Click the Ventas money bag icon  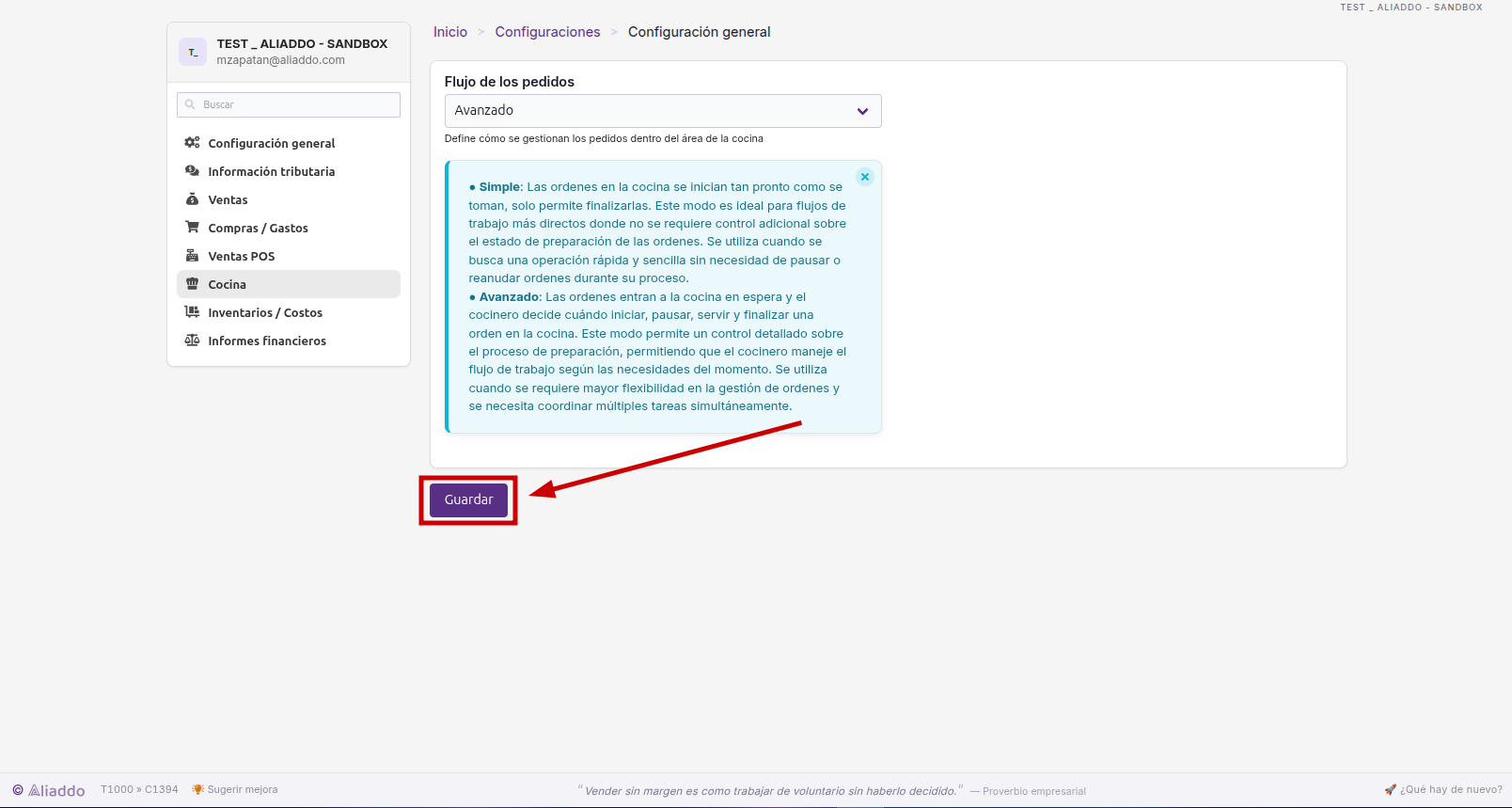click(x=192, y=199)
